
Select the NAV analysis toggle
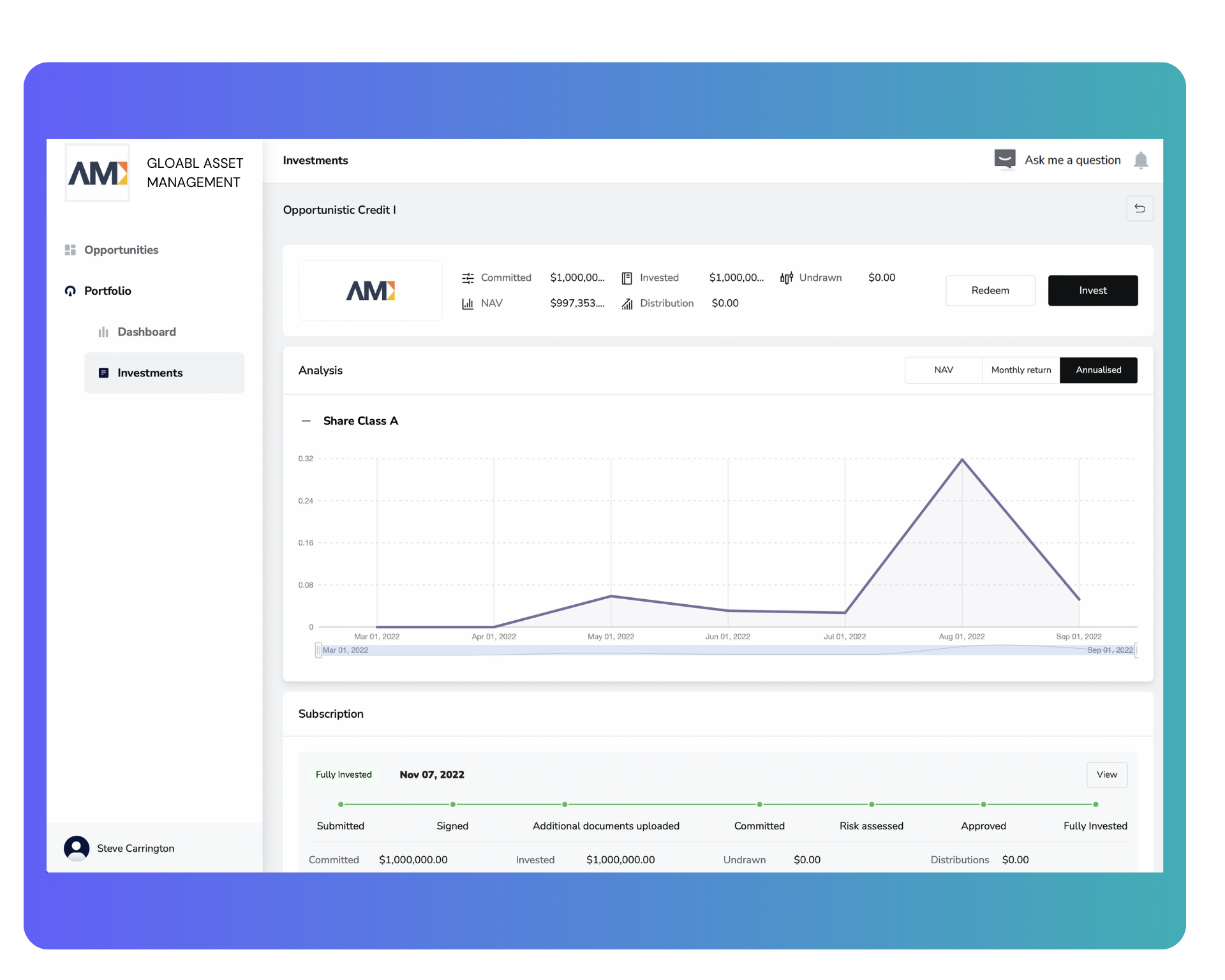(x=940, y=370)
